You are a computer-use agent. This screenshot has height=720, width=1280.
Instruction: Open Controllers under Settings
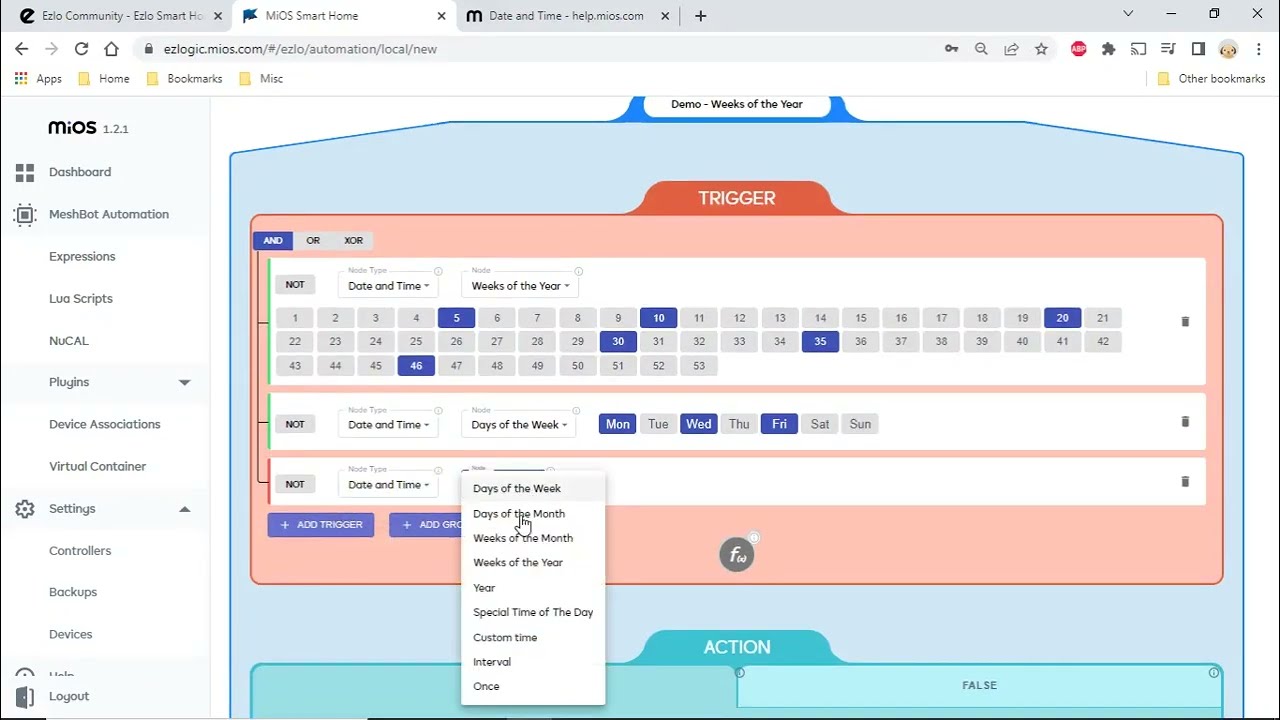(80, 550)
